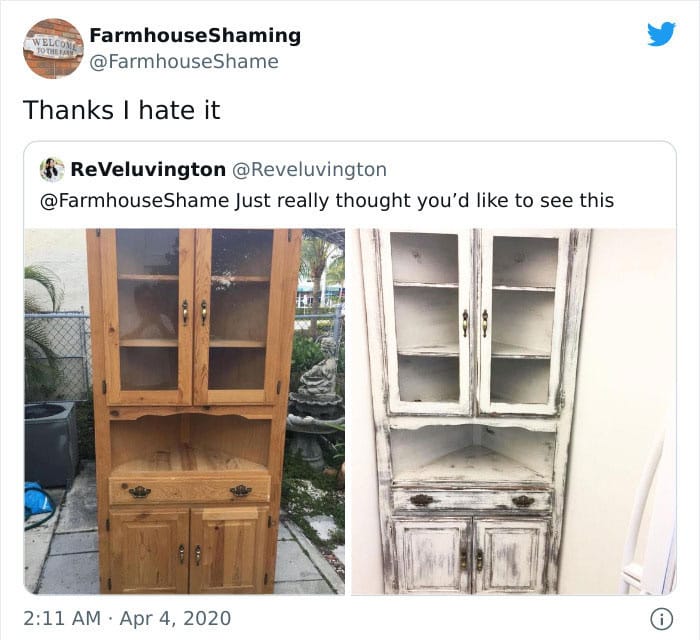Viewport: 700px width, 640px height.
Task: Click ReVeluvington's small profile avatar
Action: tap(52, 170)
